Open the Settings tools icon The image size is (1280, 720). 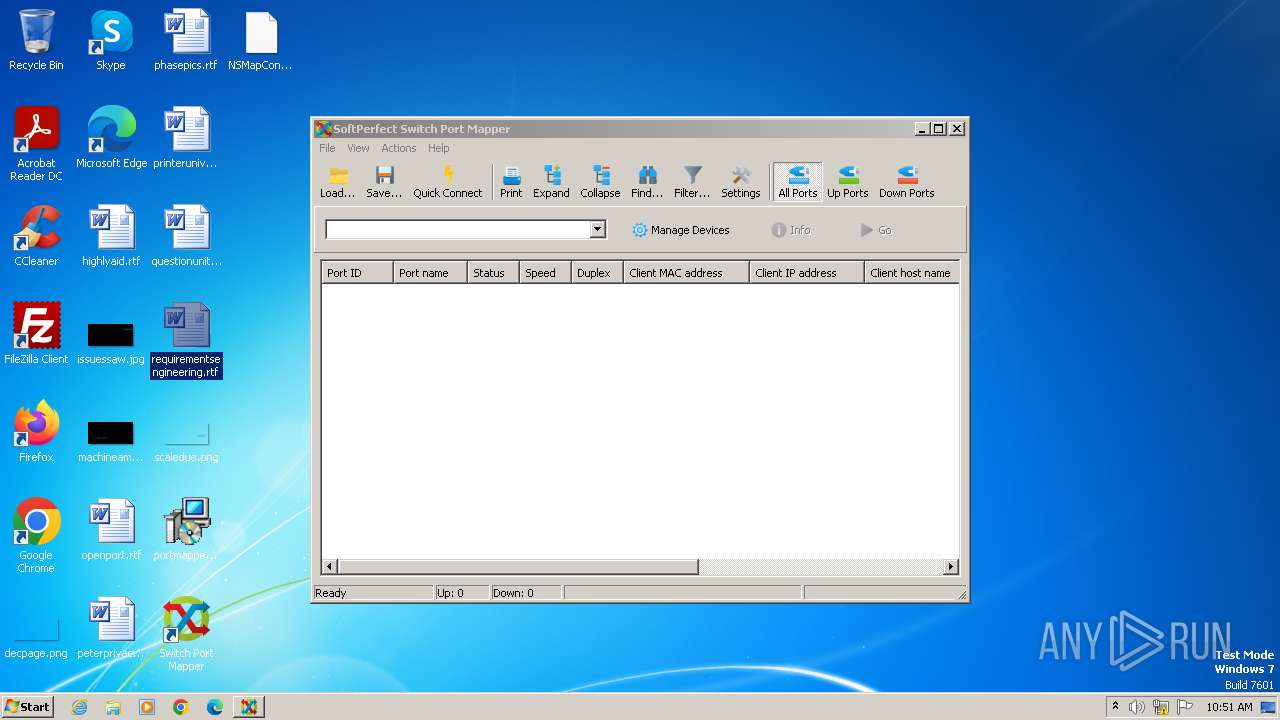pyautogui.click(x=741, y=182)
